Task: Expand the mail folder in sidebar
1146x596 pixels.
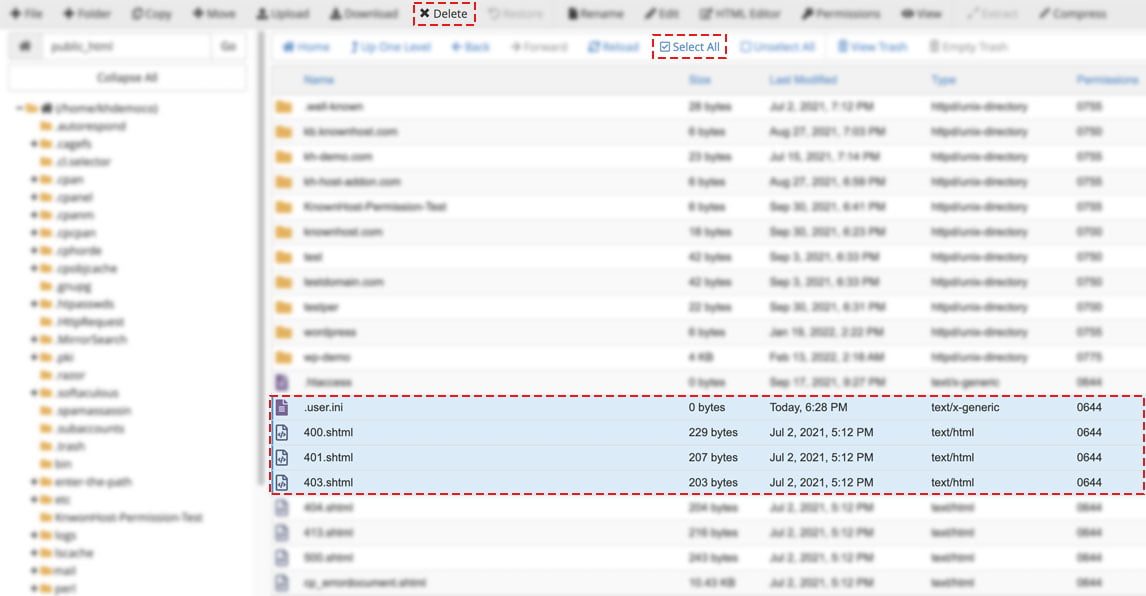Action: pyautogui.click(x=34, y=570)
